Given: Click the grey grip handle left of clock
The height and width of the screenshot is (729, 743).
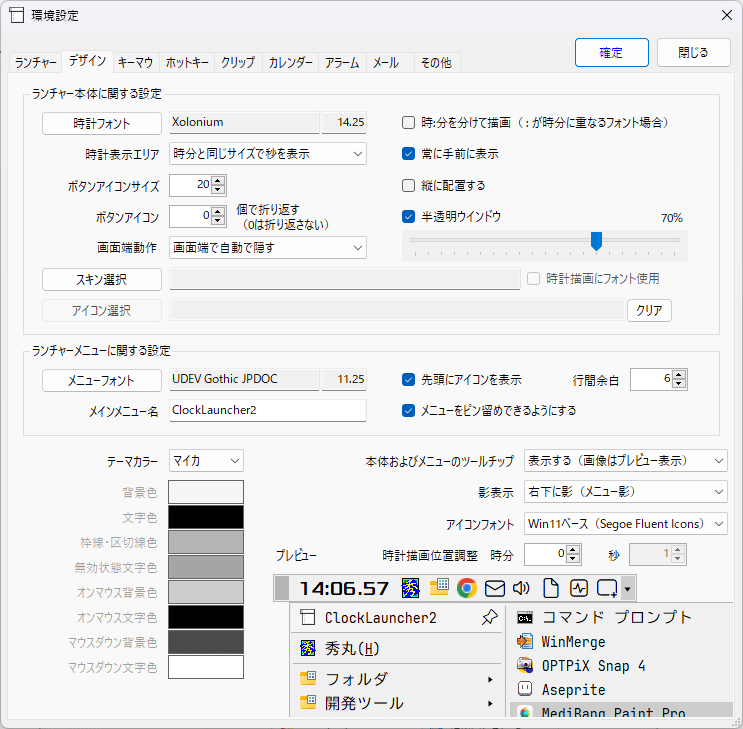Looking at the screenshot, I should coord(282,588).
